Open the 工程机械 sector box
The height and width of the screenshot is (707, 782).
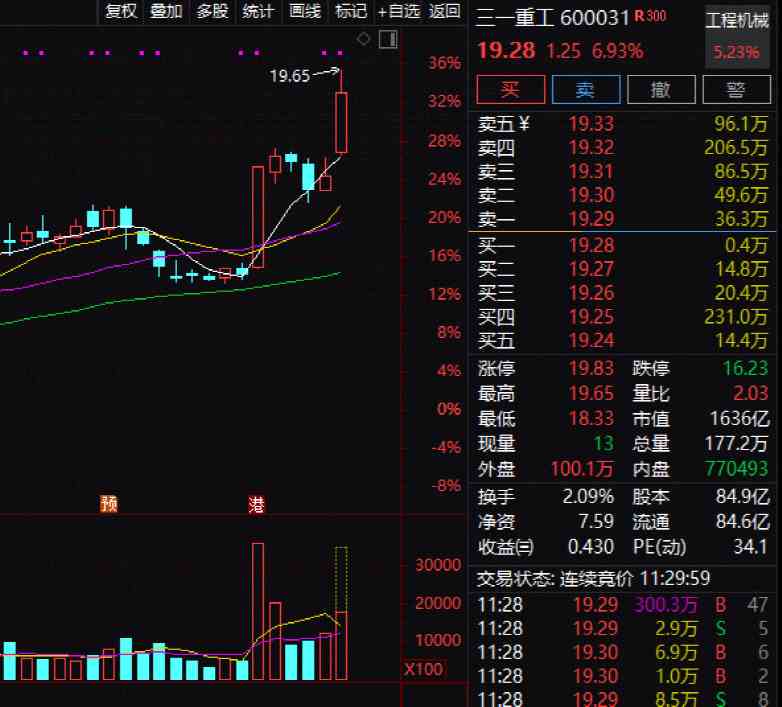click(x=737, y=36)
